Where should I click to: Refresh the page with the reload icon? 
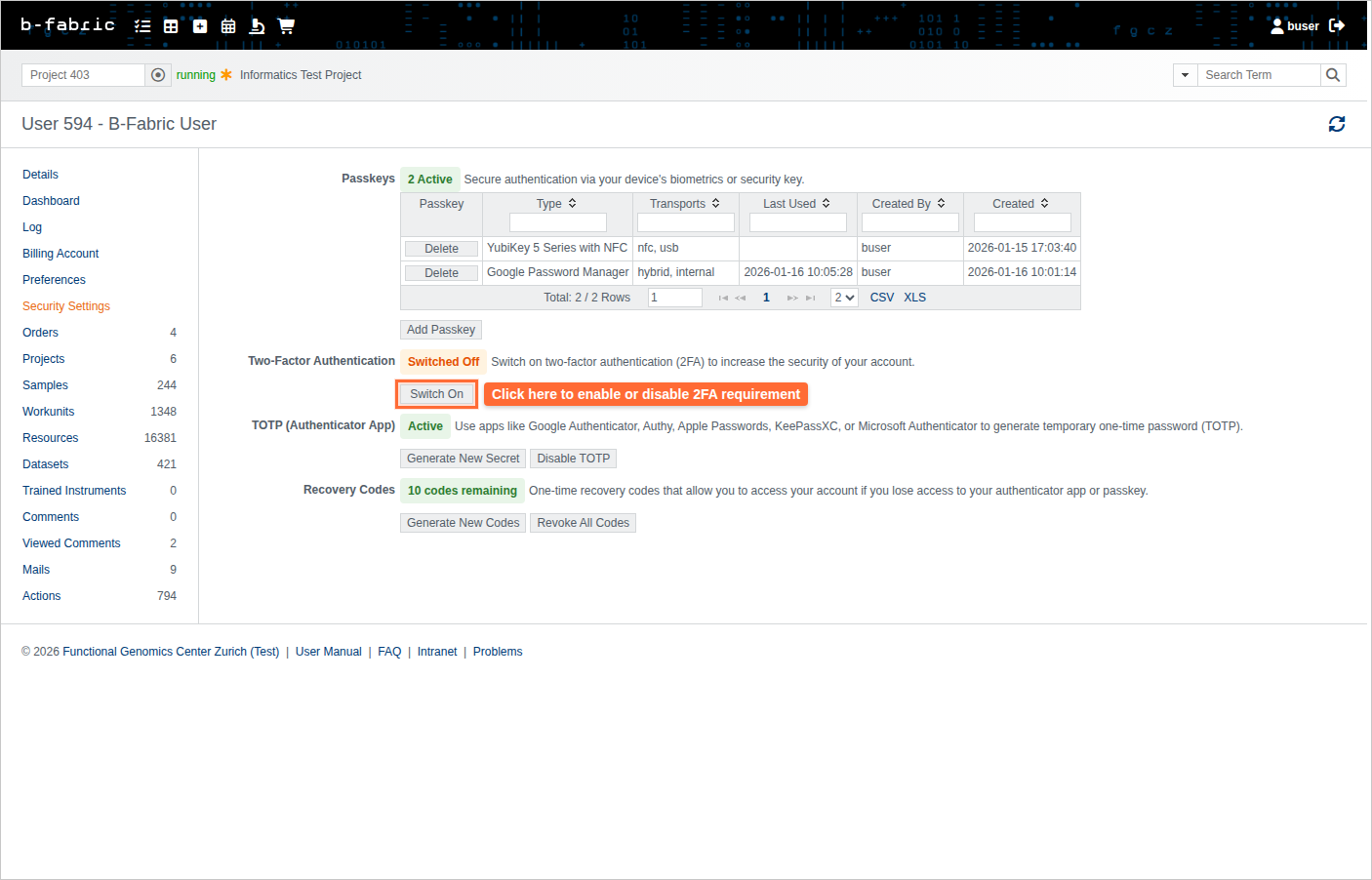[x=1336, y=124]
